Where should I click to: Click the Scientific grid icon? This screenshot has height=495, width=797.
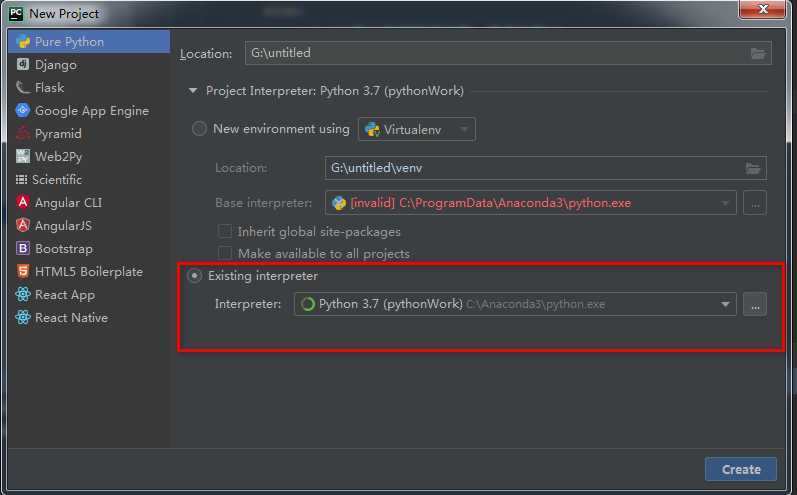pyautogui.click(x=21, y=179)
